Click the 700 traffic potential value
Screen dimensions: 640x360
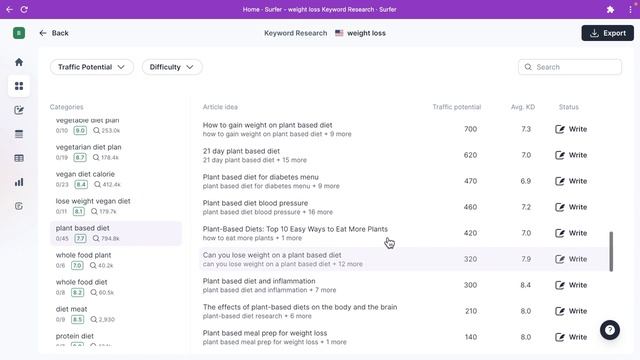[x=470, y=129]
